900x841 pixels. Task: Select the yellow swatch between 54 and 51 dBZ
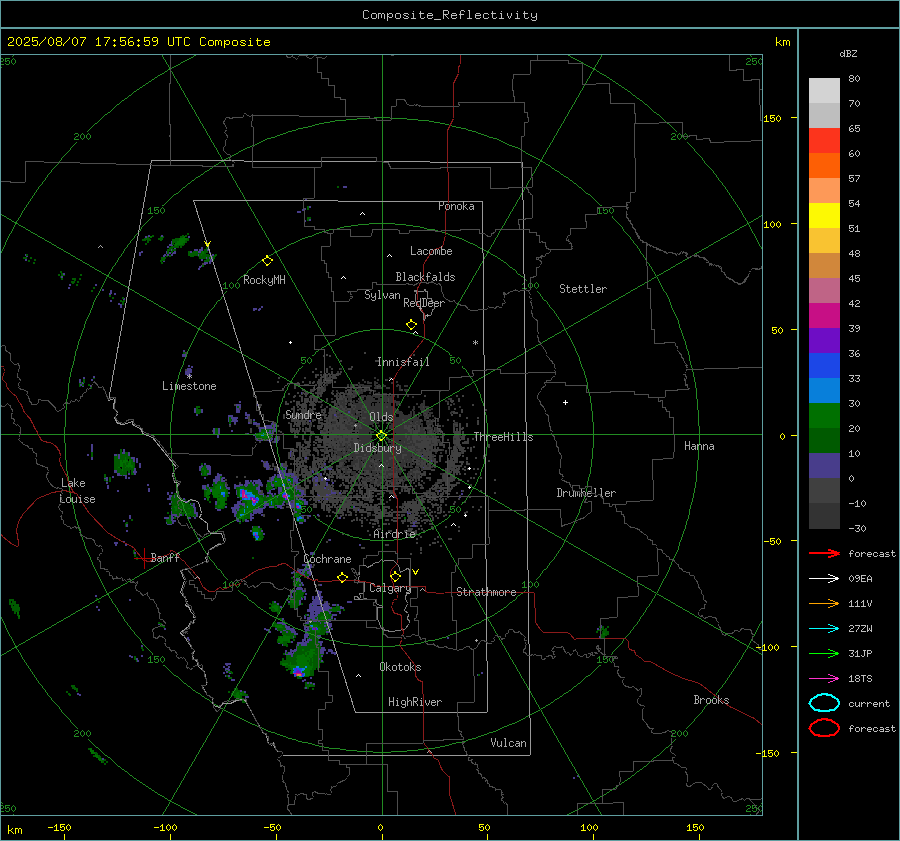coord(824,216)
